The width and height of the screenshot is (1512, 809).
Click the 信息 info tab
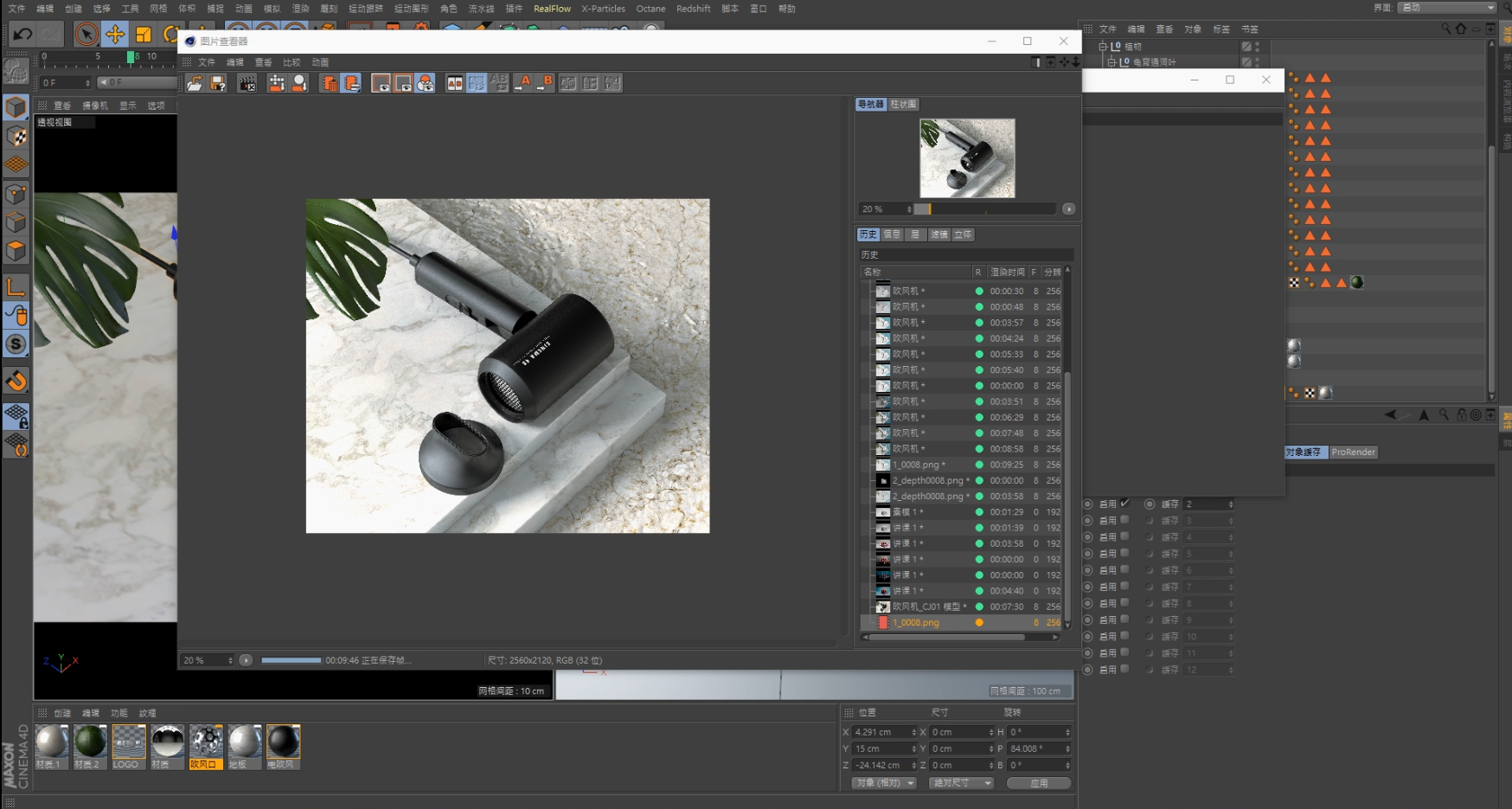click(x=892, y=234)
